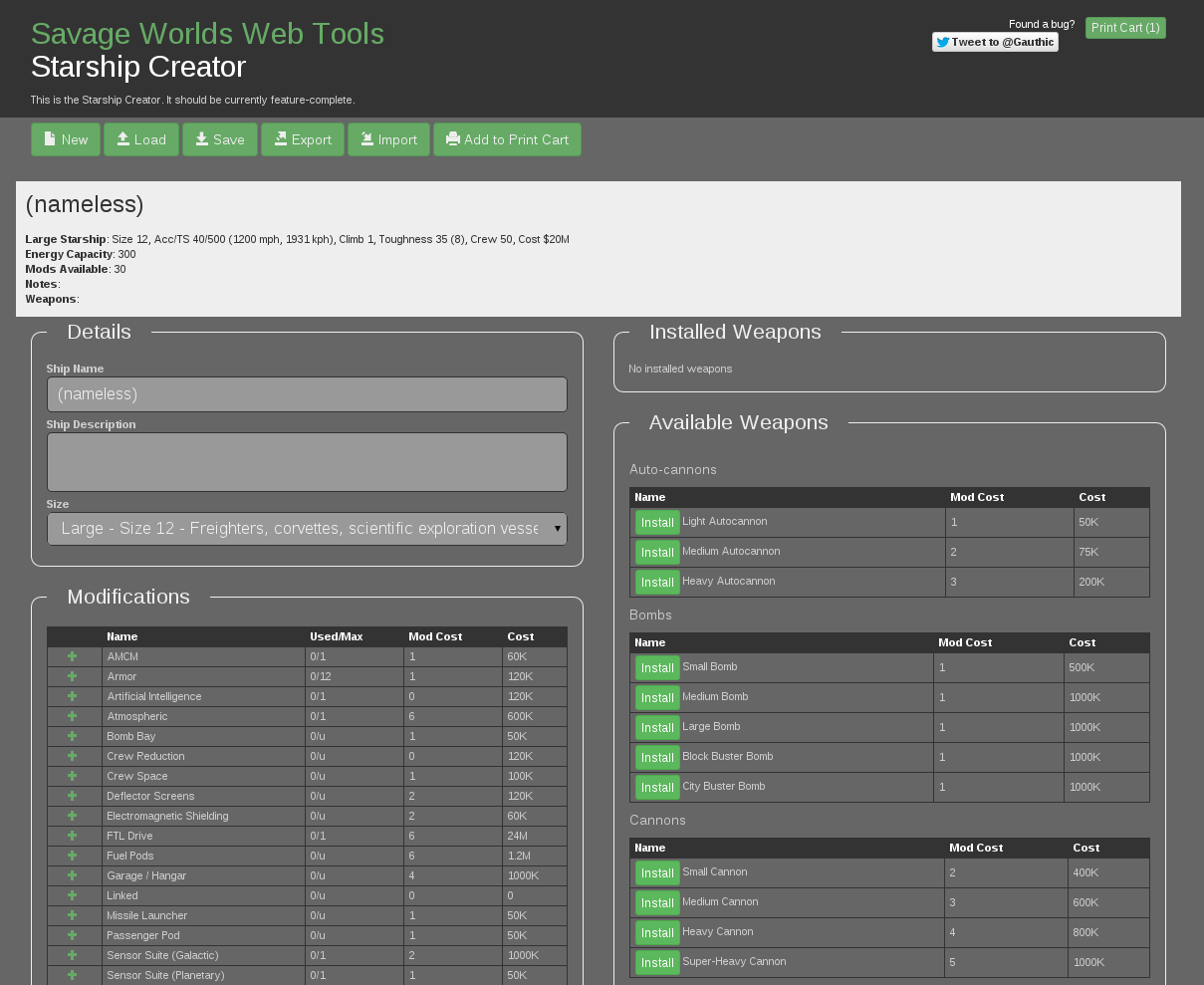Viewport: 1204px width, 985px height.
Task: Add the AMCM modification with plus icon
Action: click(72, 656)
